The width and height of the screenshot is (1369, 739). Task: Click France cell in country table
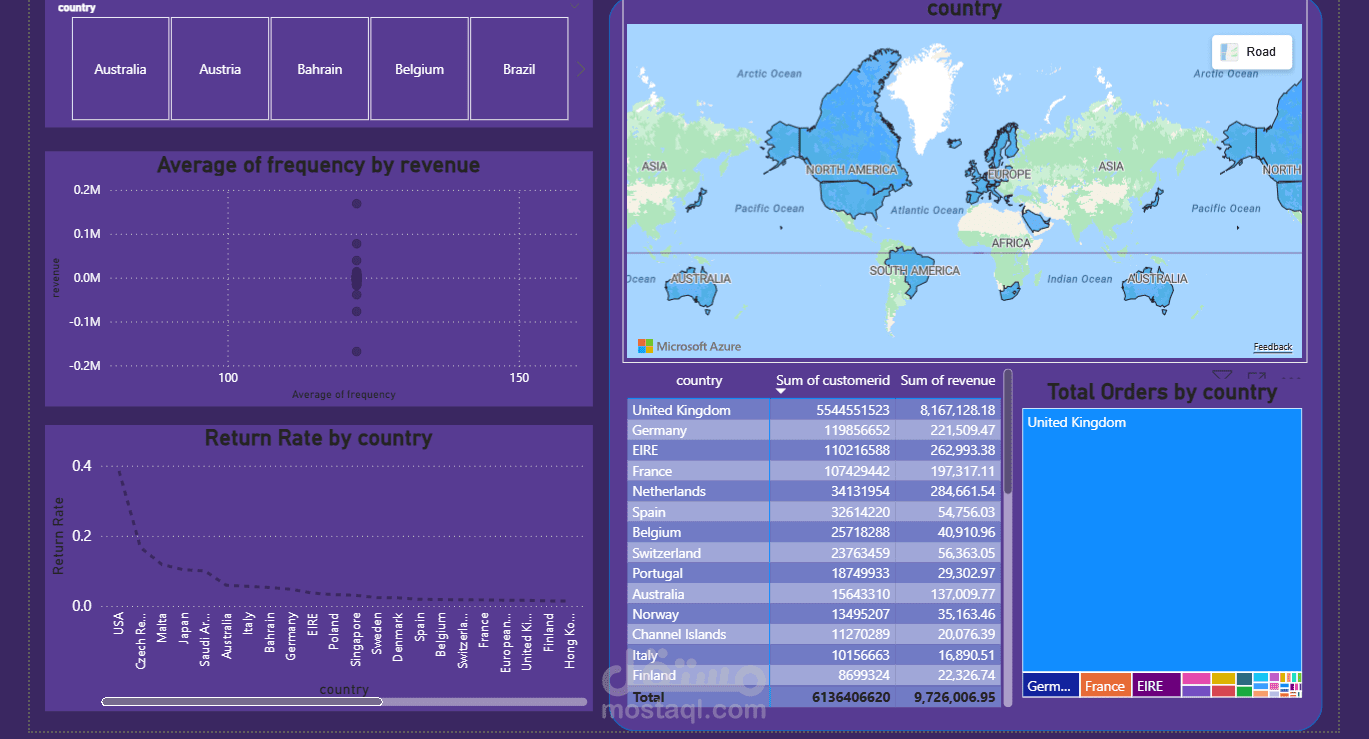[x=698, y=471]
